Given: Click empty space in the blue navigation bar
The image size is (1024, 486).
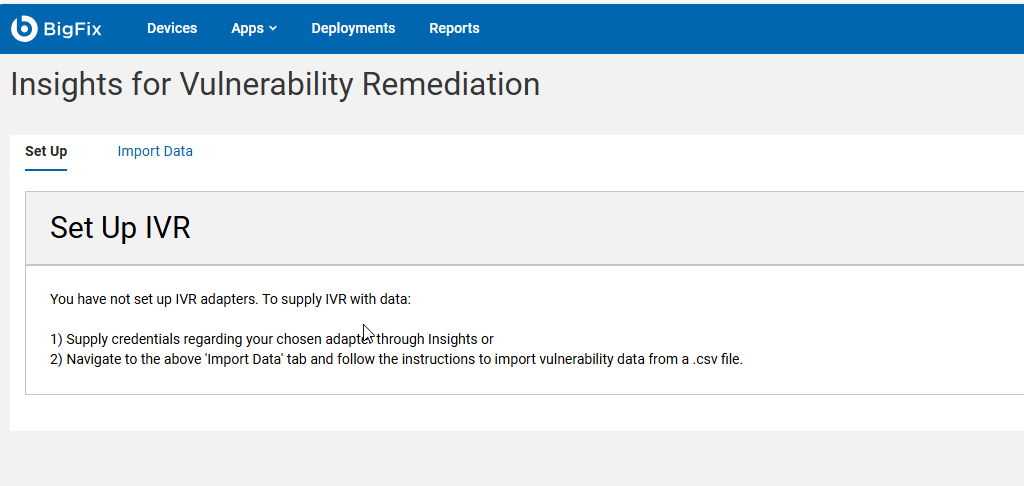Looking at the screenshot, I should pos(751,29).
